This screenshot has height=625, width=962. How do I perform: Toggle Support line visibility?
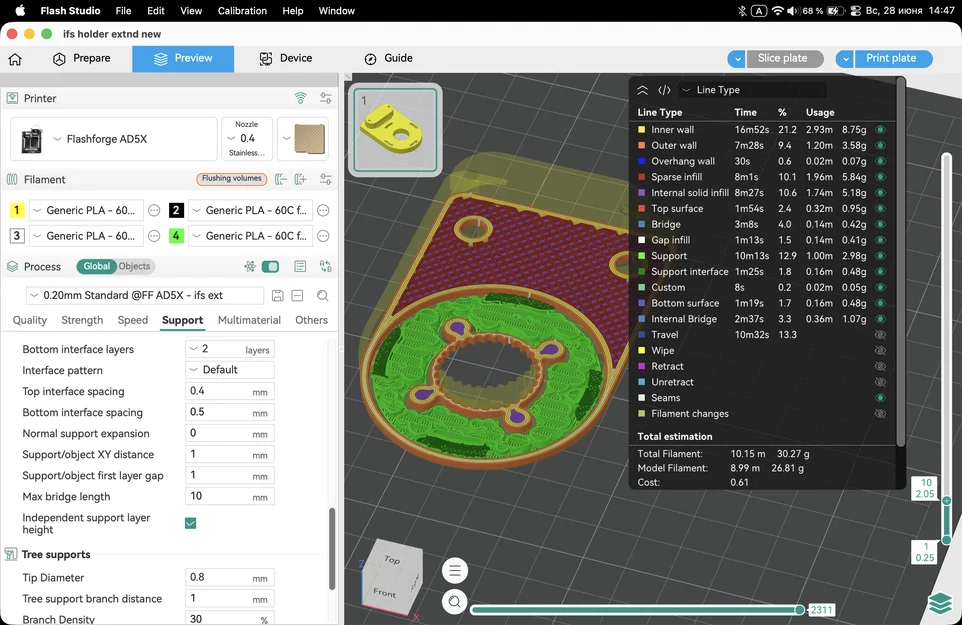pos(880,256)
